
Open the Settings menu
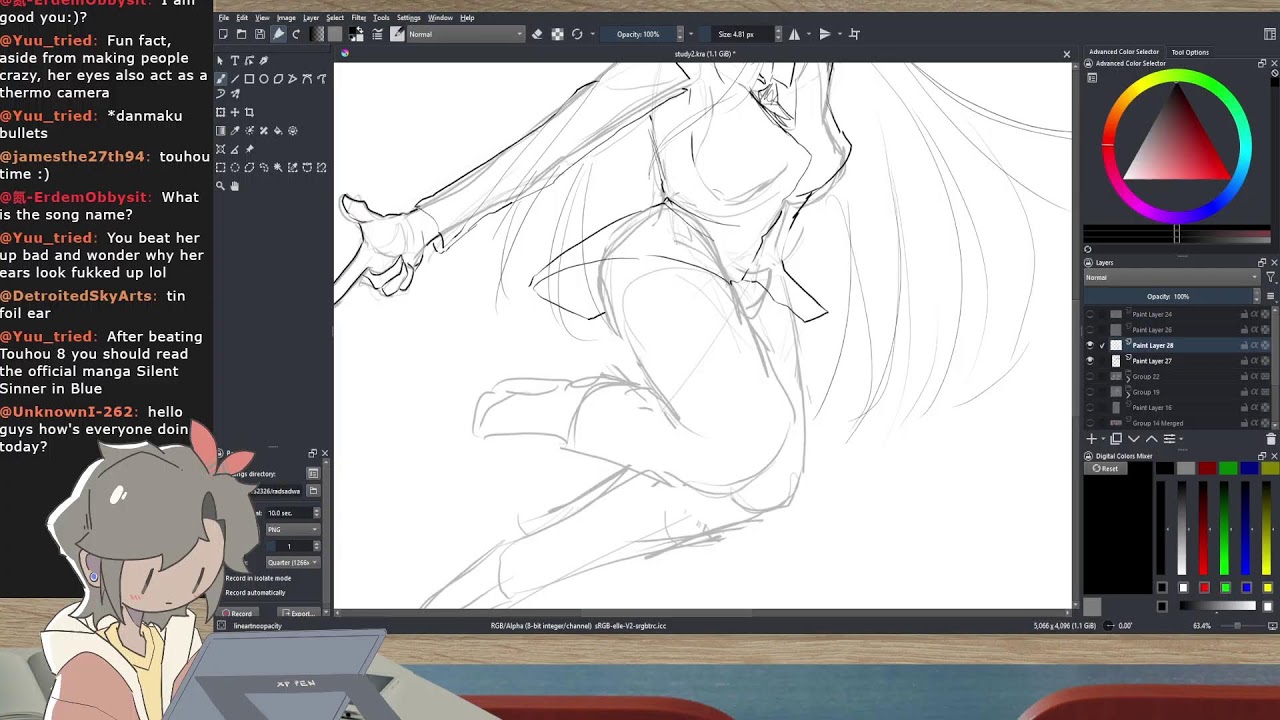pos(408,18)
